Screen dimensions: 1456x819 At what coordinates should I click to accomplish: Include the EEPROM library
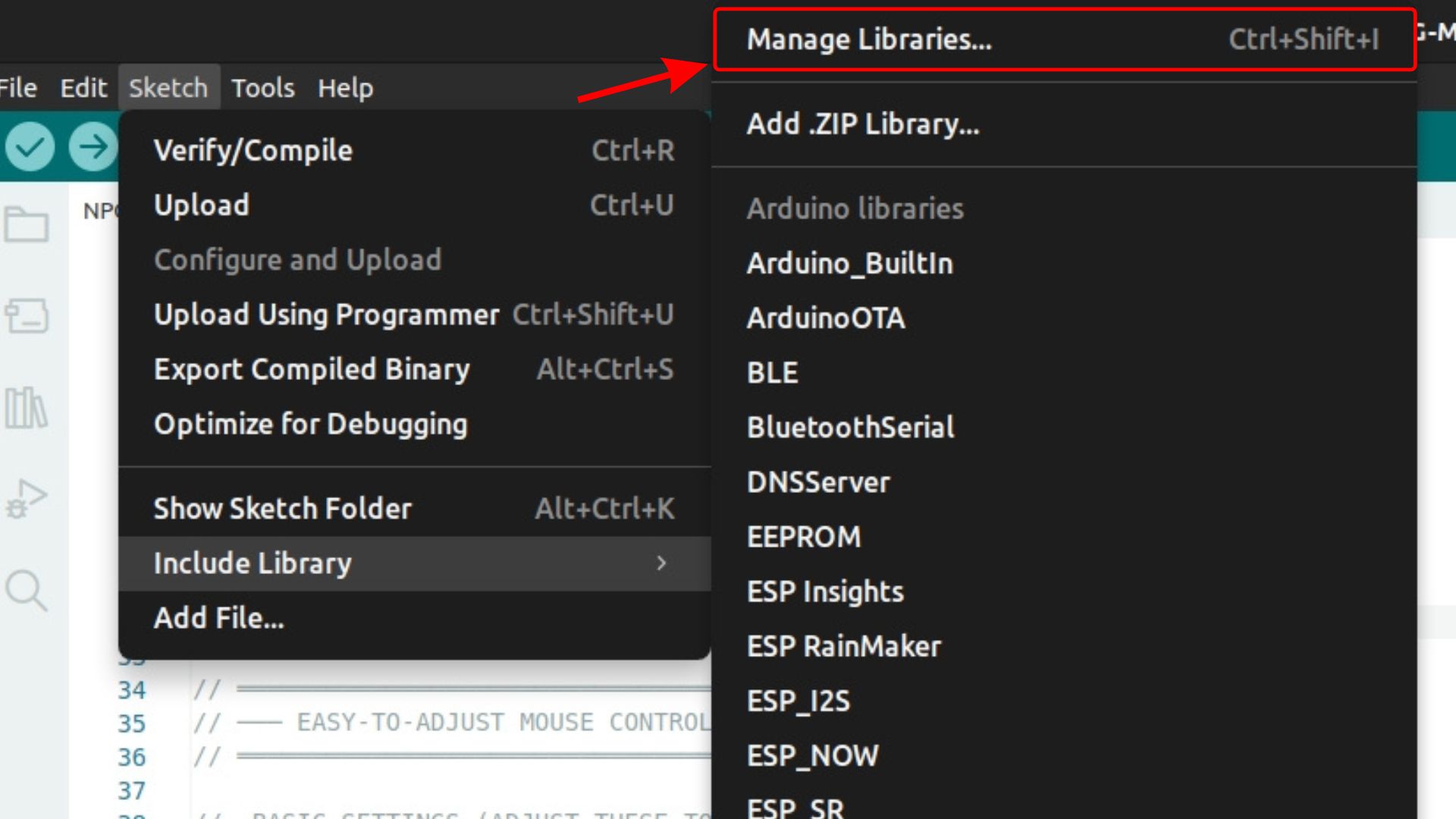(x=1065, y=536)
